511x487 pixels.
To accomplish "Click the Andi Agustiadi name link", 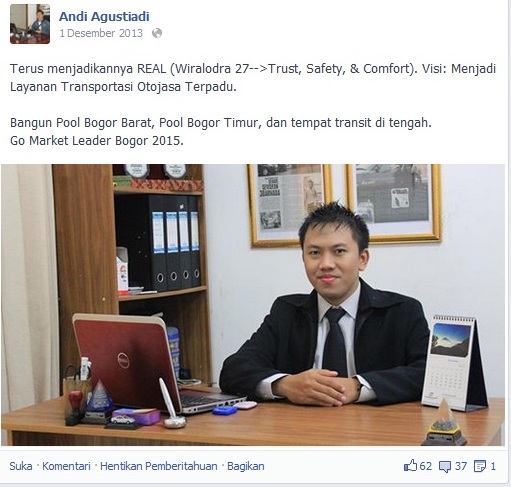I will tap(104, 16).
